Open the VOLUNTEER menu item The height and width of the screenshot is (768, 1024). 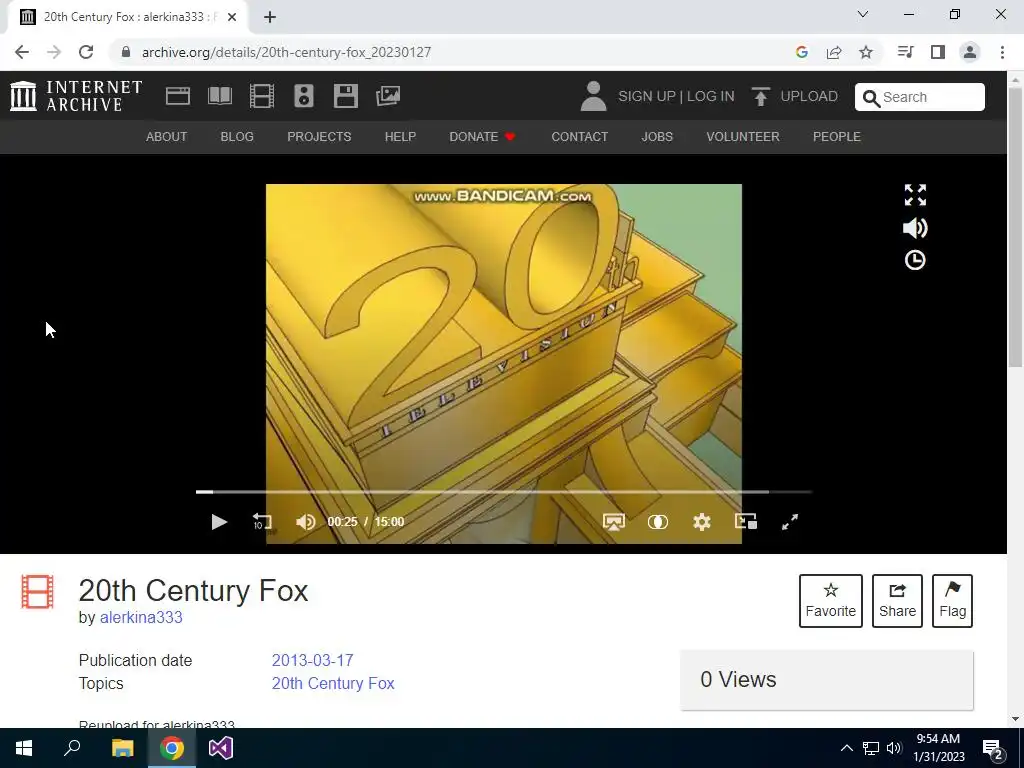pos(743,136)
